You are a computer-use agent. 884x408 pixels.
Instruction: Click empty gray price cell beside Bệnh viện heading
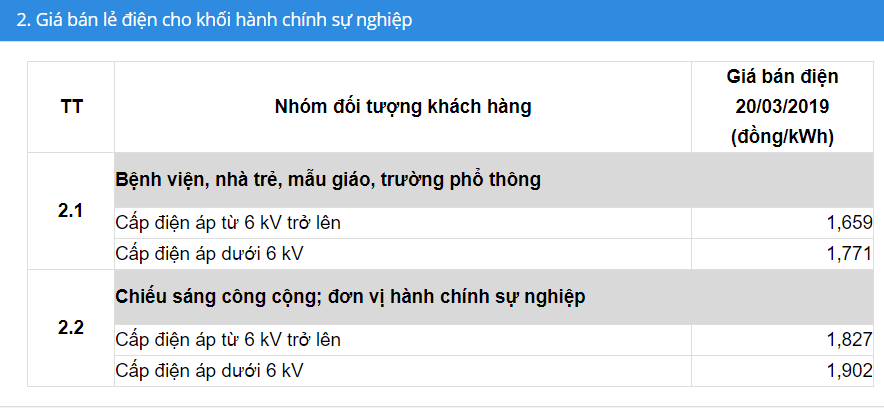[782, 180]
